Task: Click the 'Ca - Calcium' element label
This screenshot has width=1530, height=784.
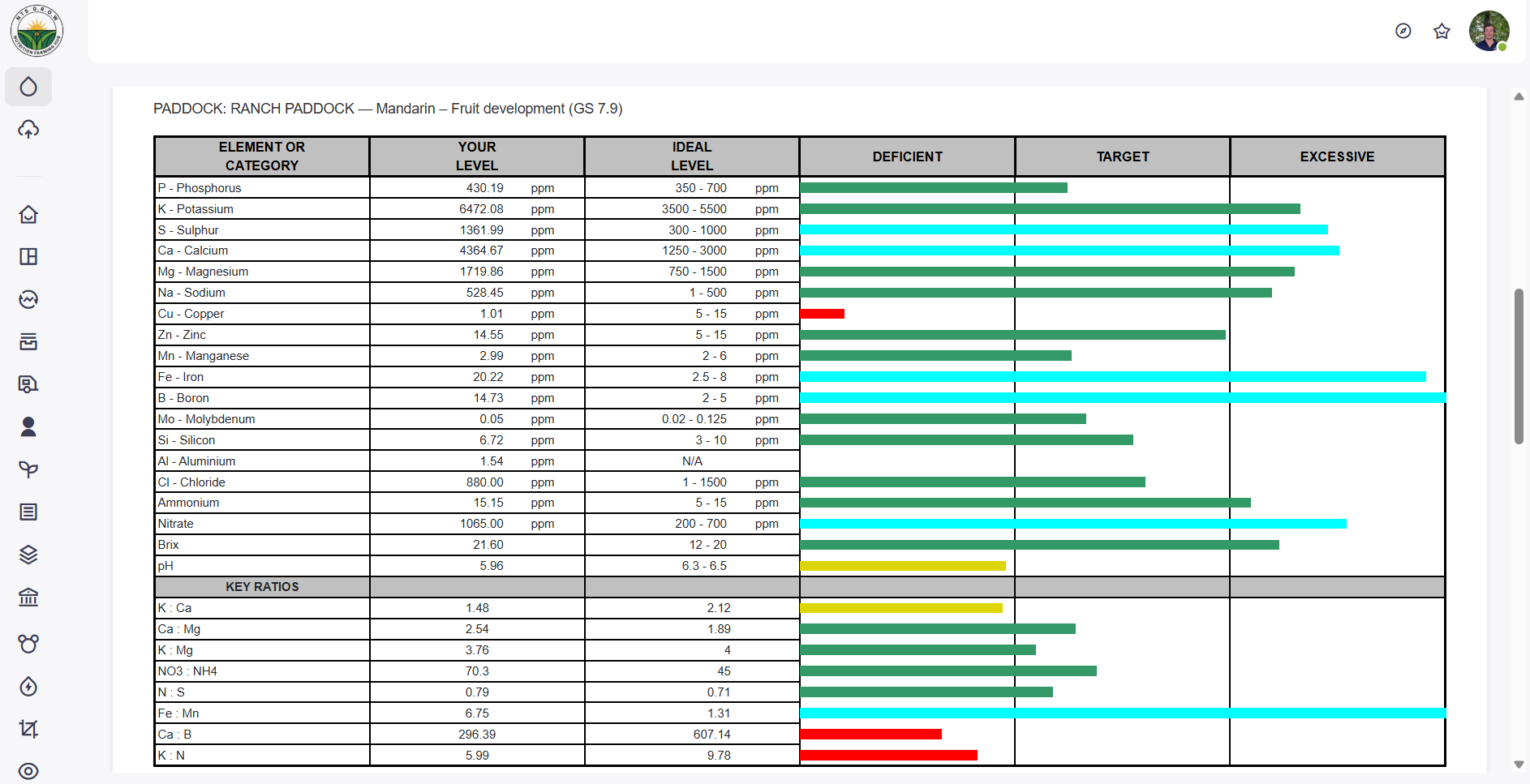Action: click(193, 251)
